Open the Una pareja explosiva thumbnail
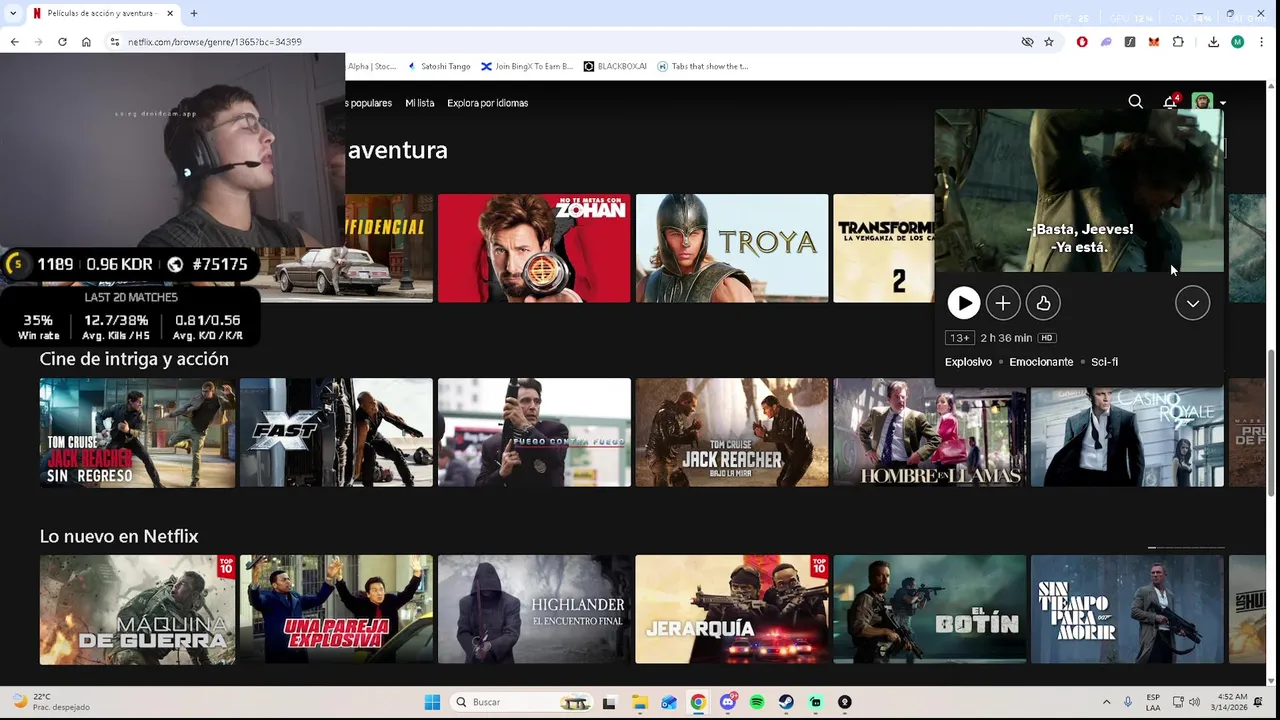Viewport: 1280px width, 720px height. click(336, 610)
